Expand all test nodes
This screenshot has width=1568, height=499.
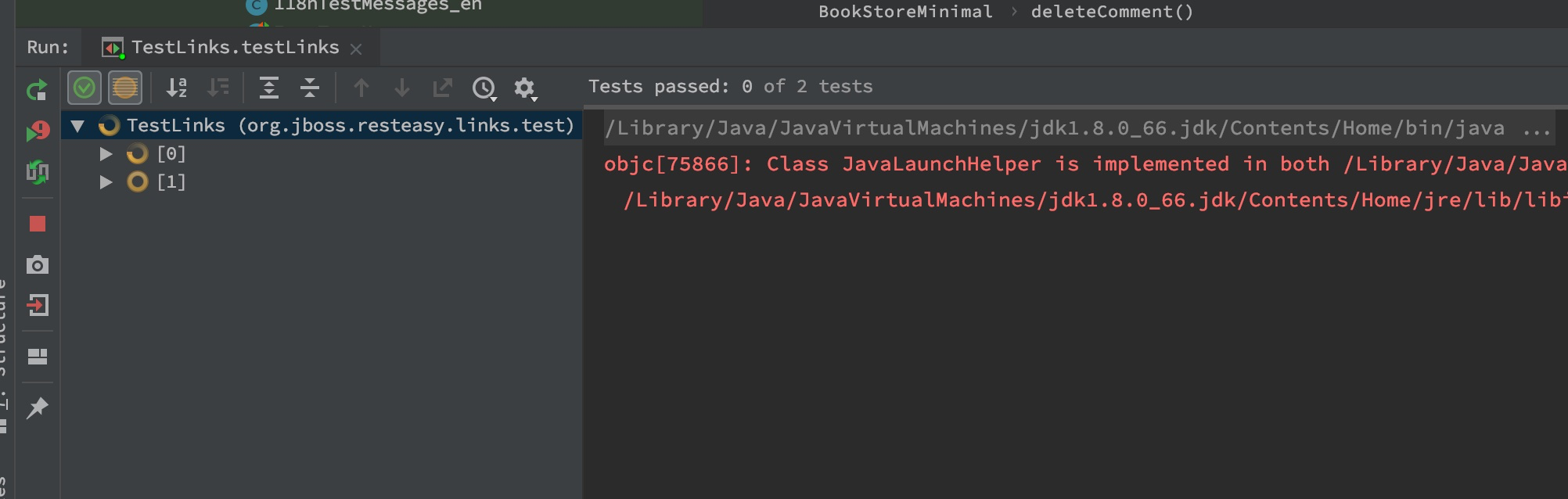[x=269, y=88]
